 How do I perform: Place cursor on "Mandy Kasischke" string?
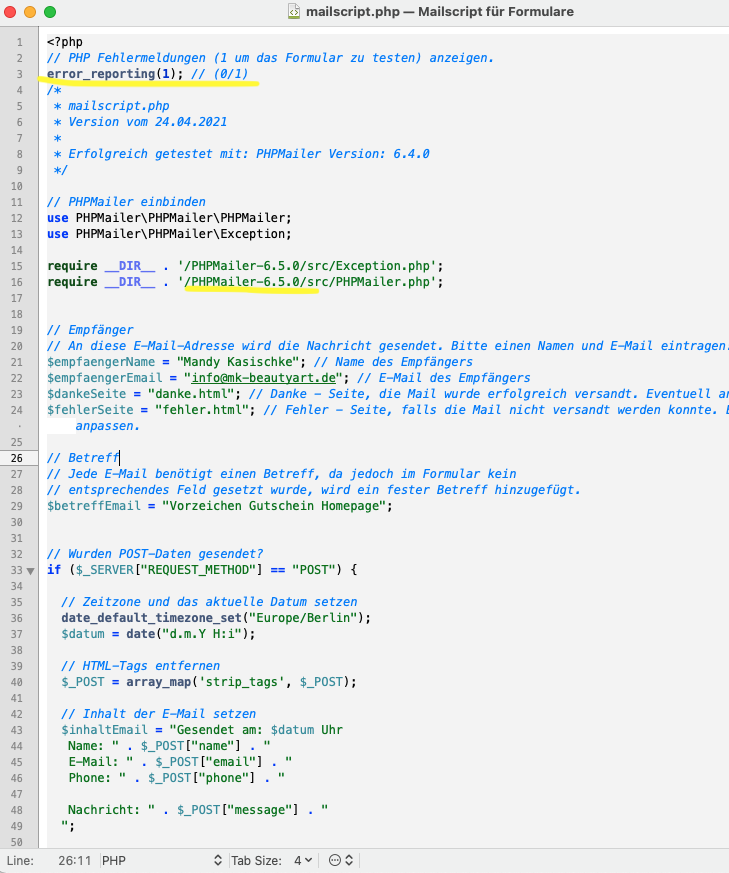[x=232, y=361]
